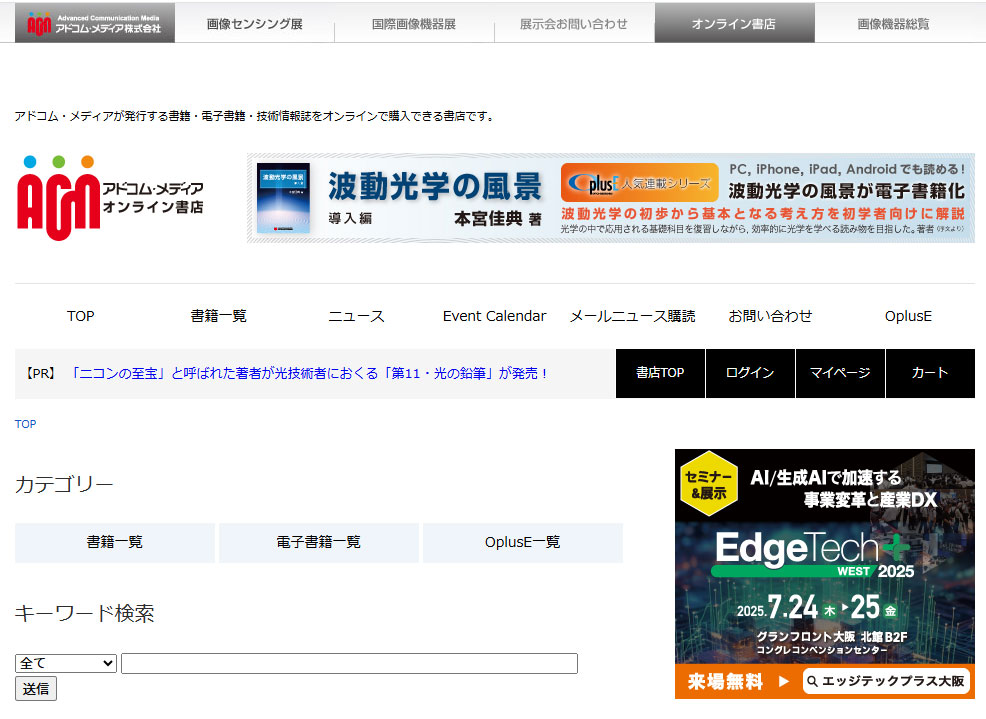Viewport: 986px width, 719px height.
Task: Click the エッジテックプラス大阪 search box in ad
Action: (x=886, y=681)
